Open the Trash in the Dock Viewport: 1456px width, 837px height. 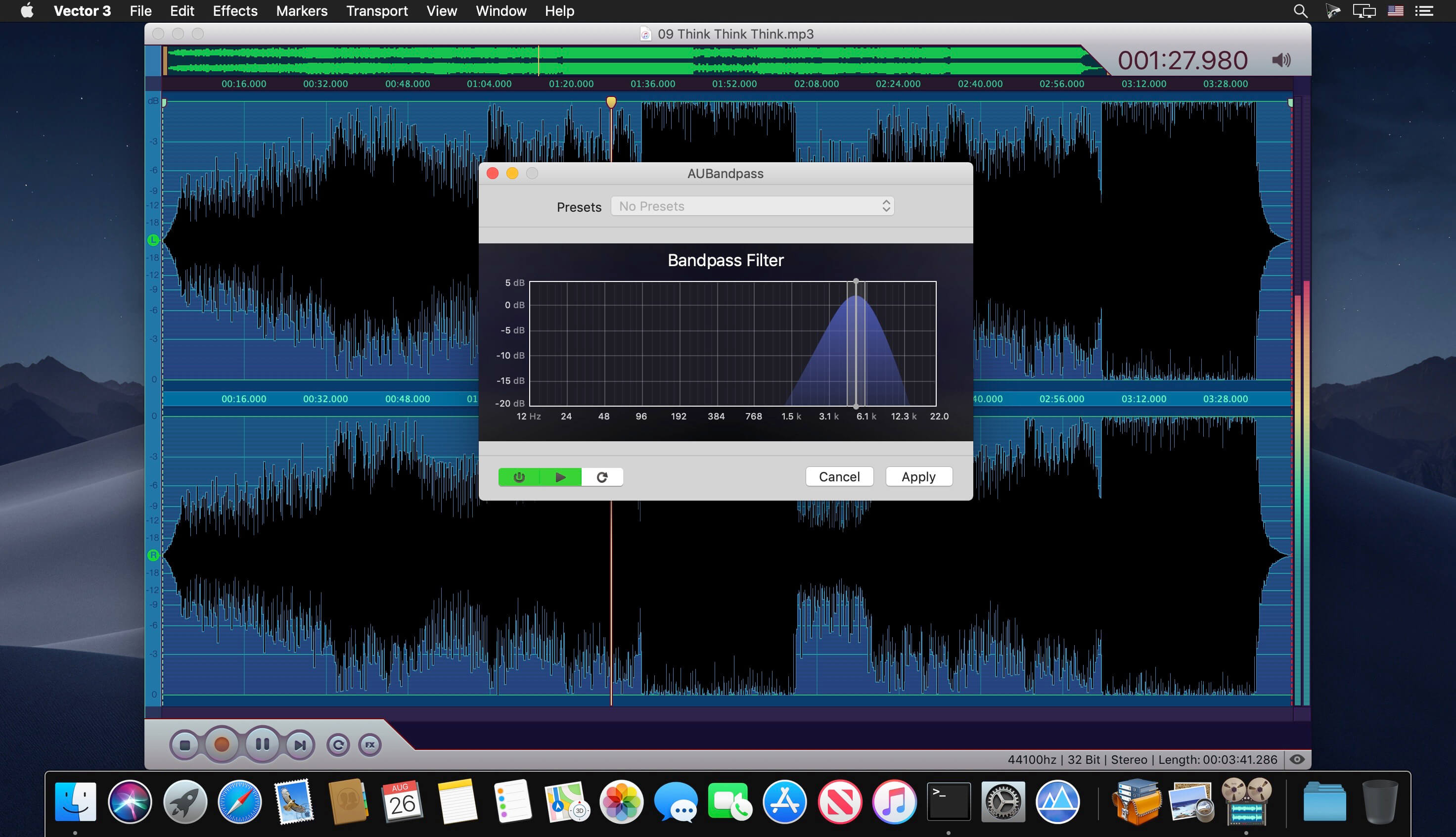1379,801
